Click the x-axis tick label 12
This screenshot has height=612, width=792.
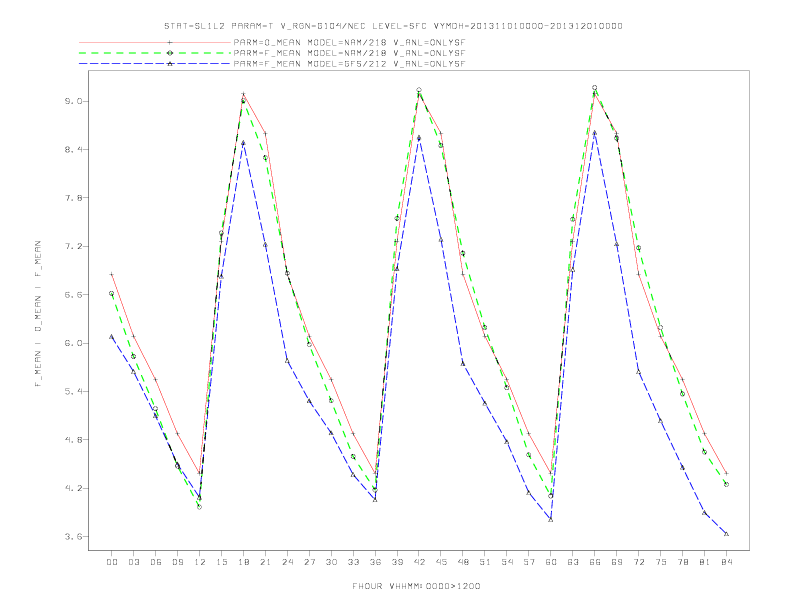tap(200, 562)
